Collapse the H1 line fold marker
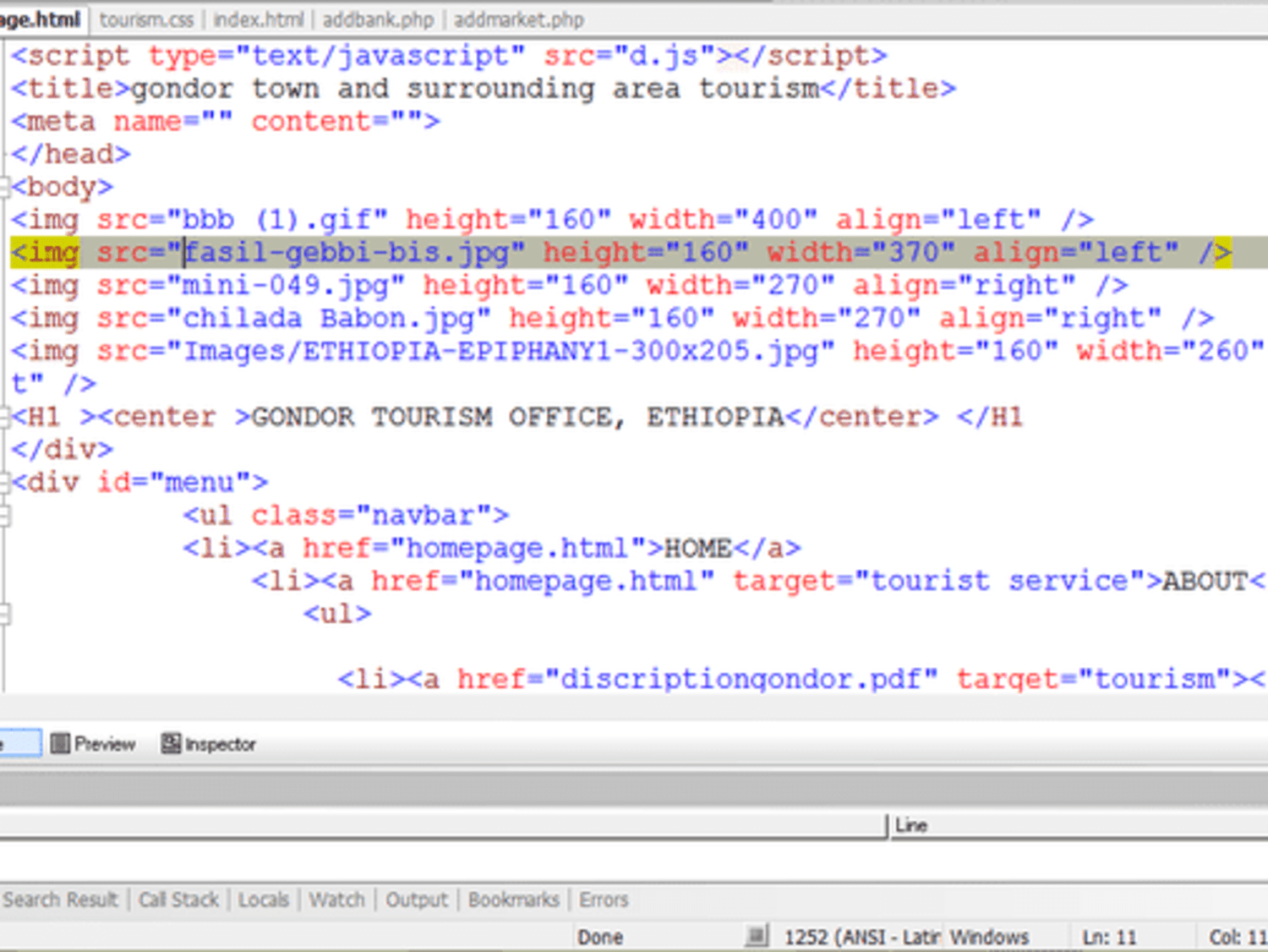1268x952 pixels. [x=3, y=417]
